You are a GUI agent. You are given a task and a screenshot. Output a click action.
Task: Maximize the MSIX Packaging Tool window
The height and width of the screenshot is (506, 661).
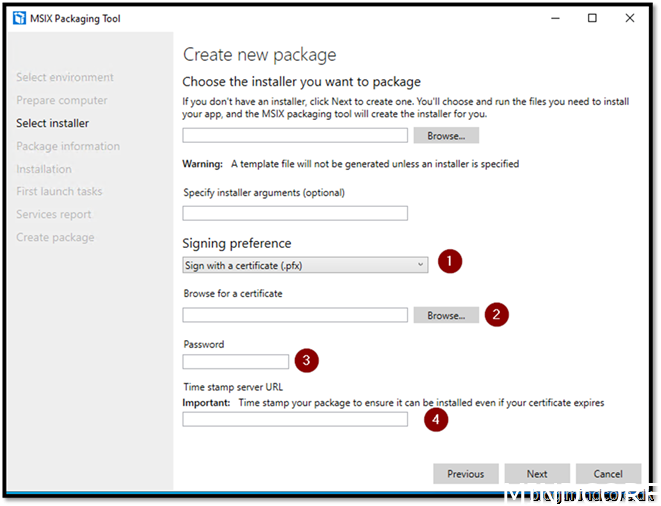(x=592, y=18)
